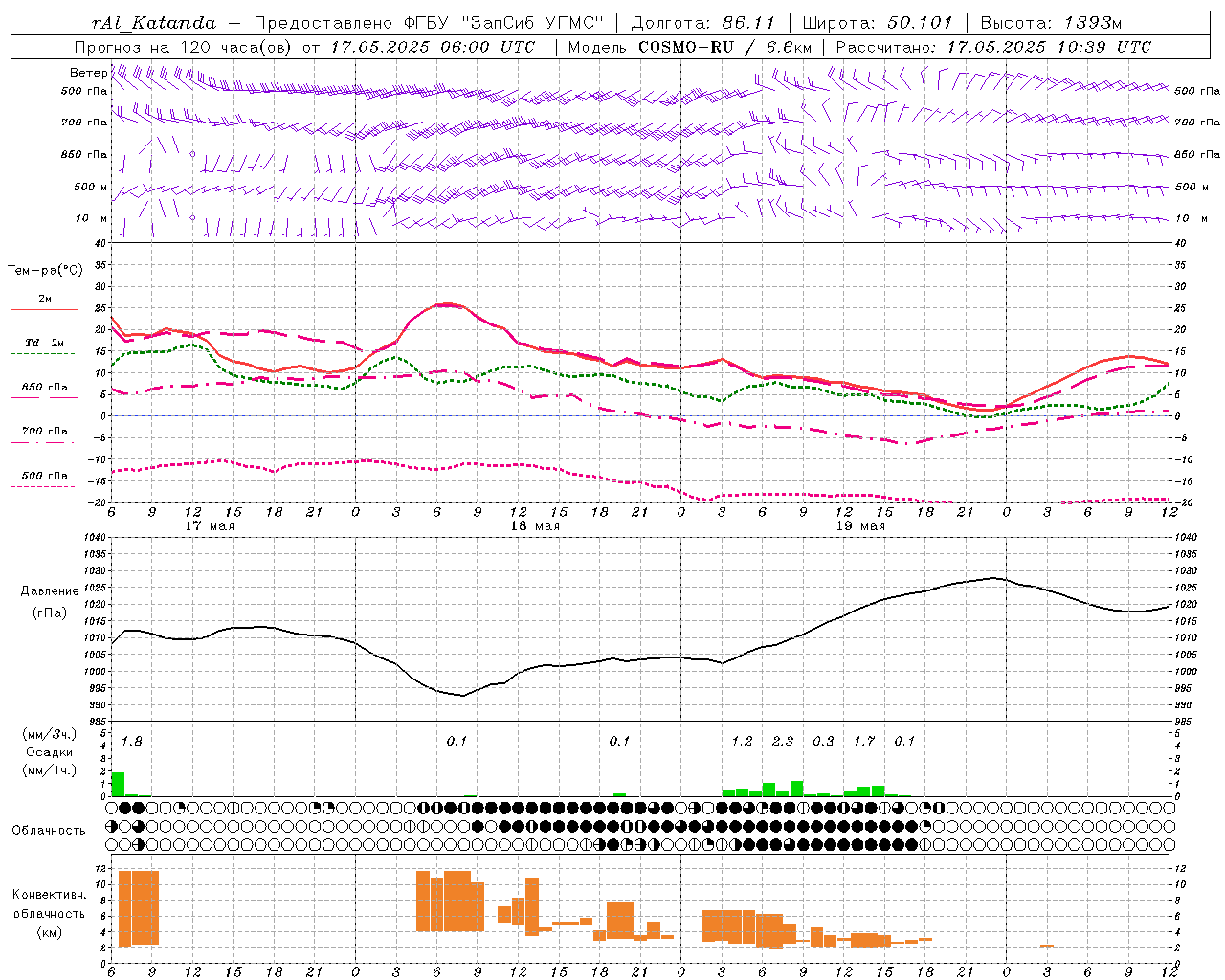Screen dimensions: 1225x980
Task: Click the station name rAl_Katanda
Action: click(x=154, y=22)
